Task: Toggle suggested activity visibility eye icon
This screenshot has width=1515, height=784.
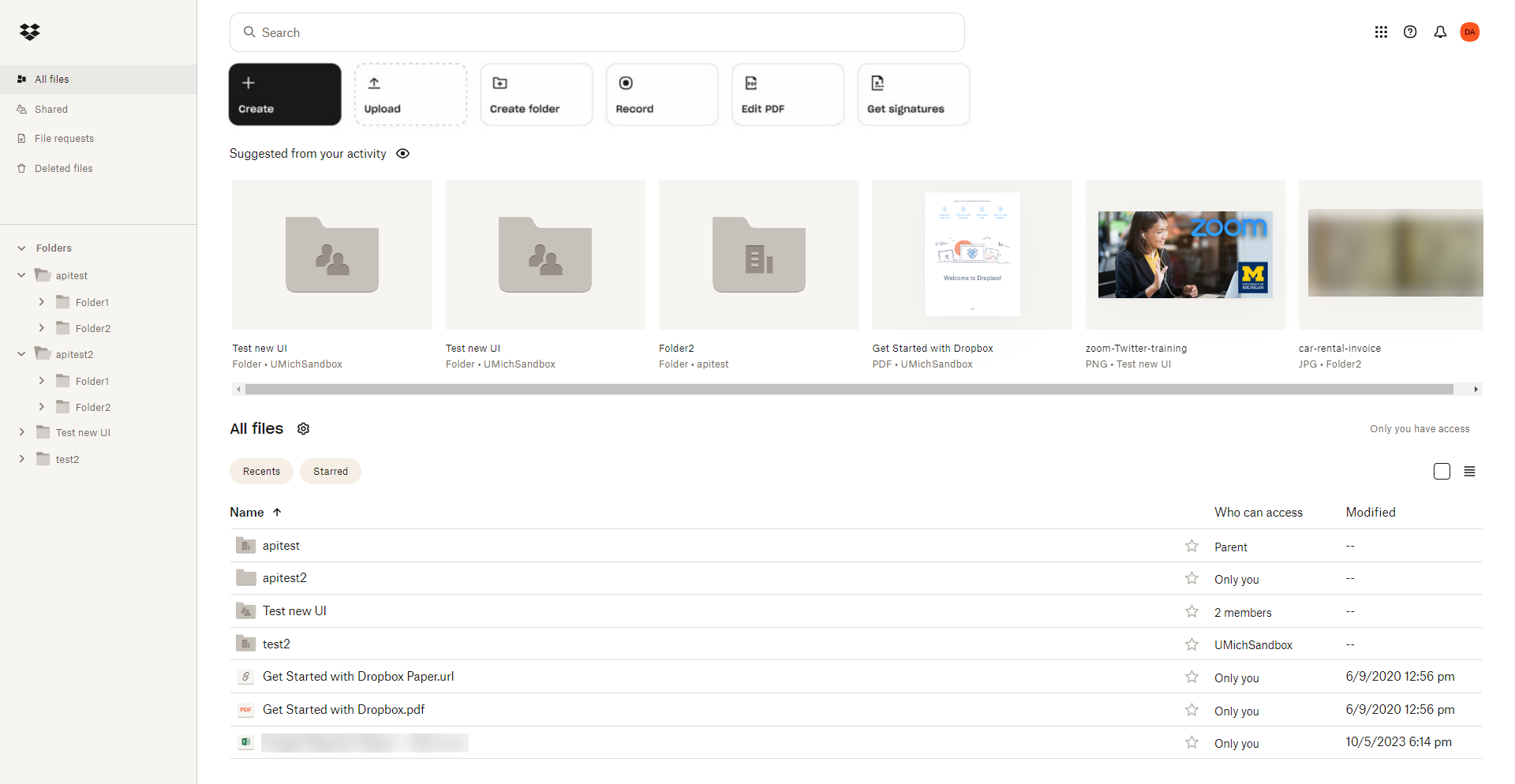Action: 402,154
